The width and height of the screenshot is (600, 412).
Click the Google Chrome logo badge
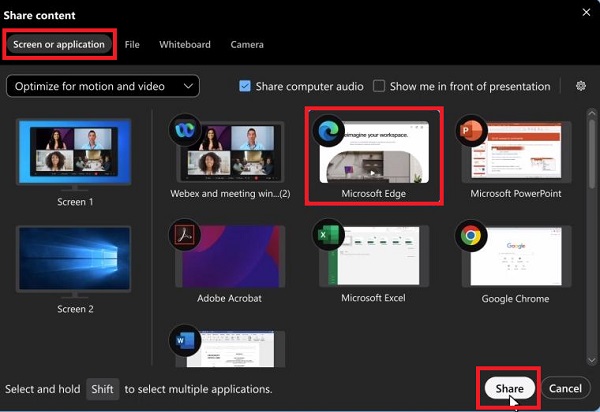coord(471,235)
